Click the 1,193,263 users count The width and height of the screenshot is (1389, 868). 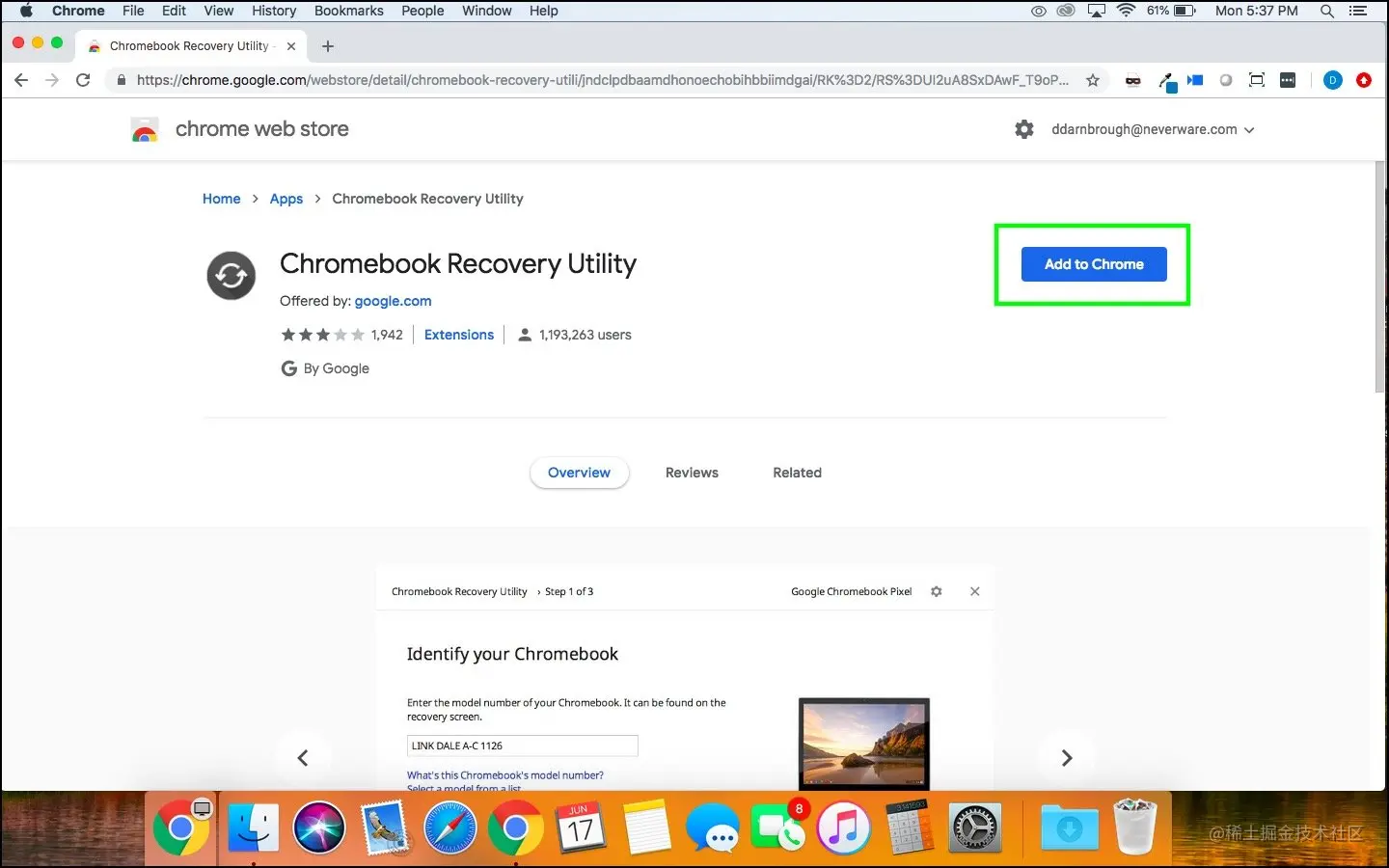pyautogui.click(x=575, y=335)
